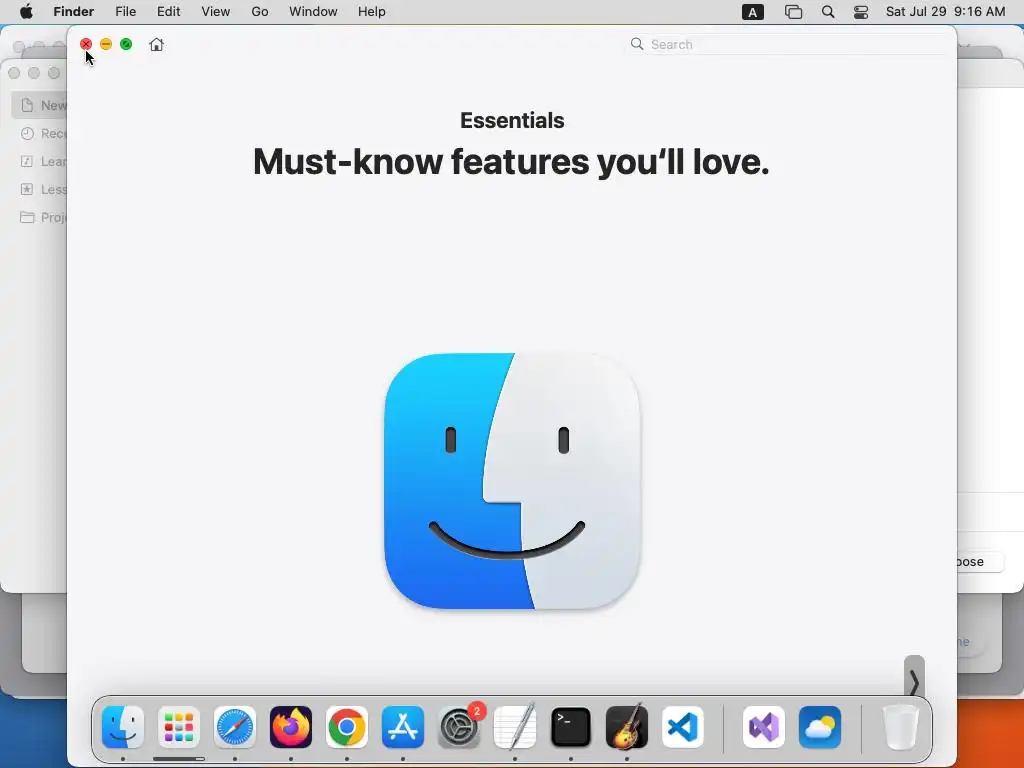This screenshot has width=1024, height=768.
Task: Launch Firefox from the Dock
Action: point(291,727)
